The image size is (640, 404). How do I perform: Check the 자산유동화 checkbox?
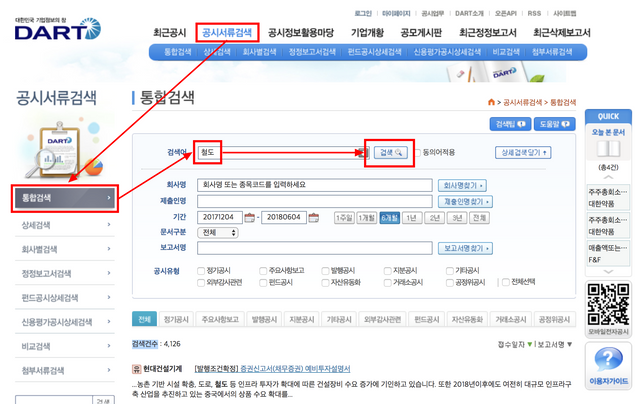[x=325, y=283]
